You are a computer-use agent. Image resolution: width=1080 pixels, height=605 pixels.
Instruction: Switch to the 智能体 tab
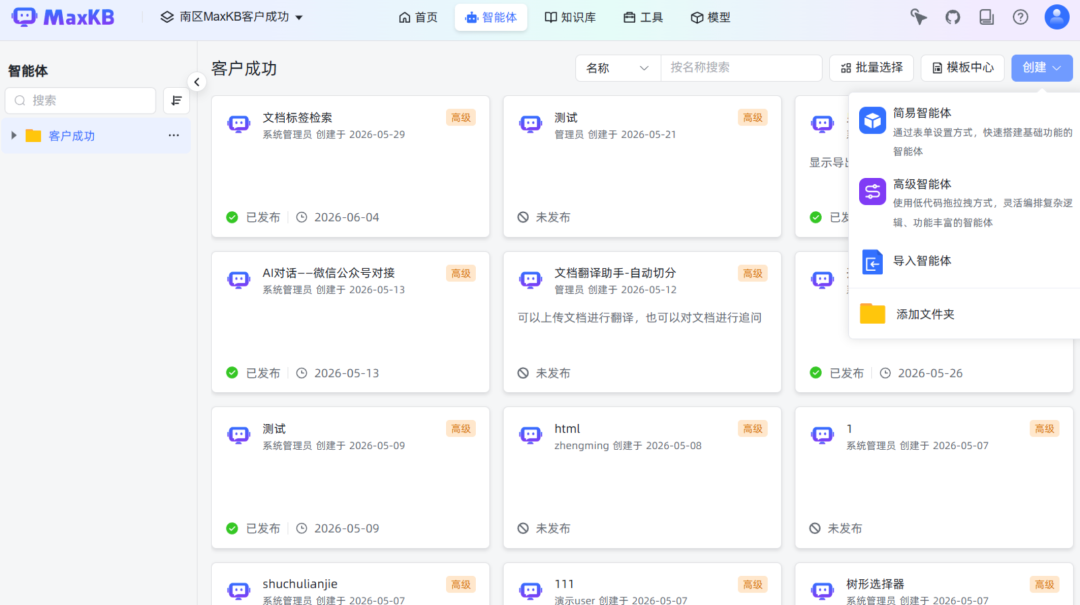tap(491, 17)
